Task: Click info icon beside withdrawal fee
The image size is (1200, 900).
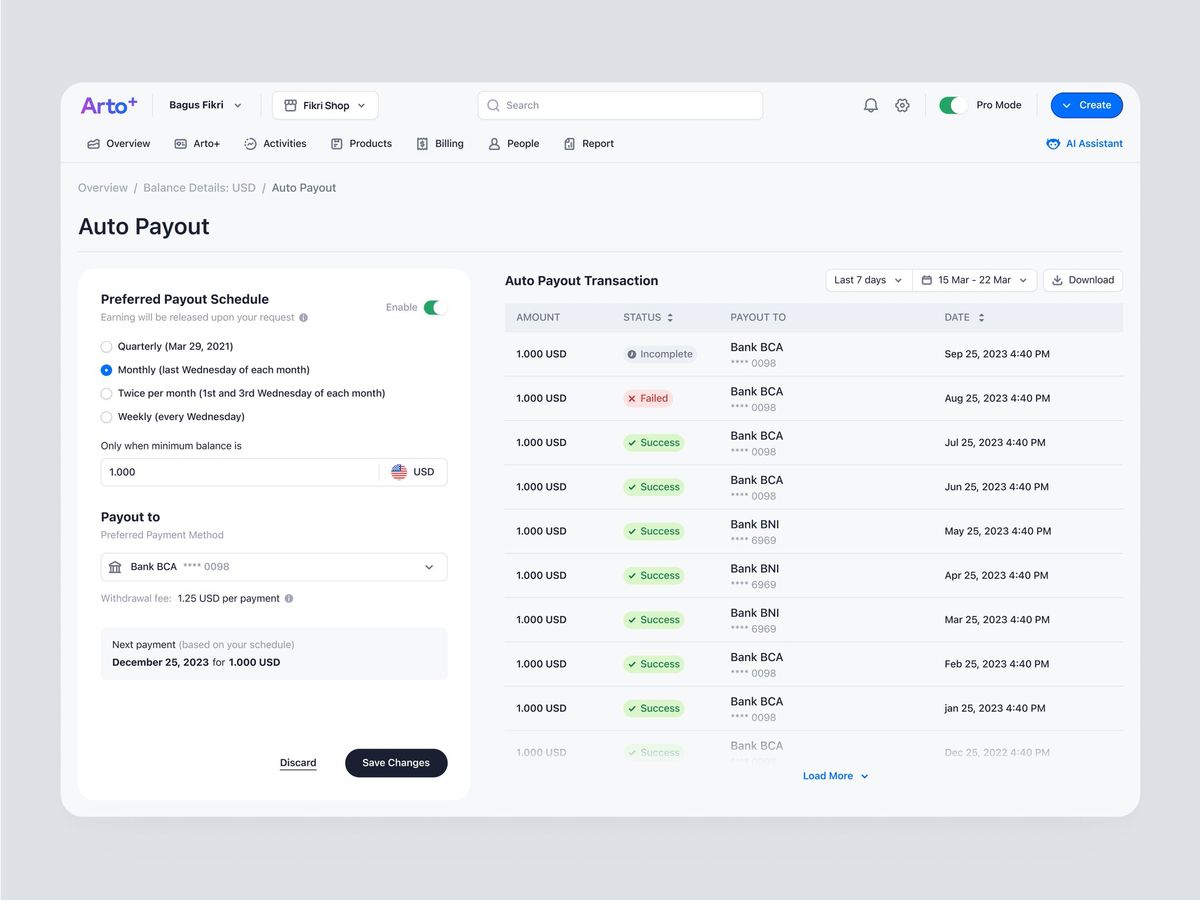Action: 289,599
